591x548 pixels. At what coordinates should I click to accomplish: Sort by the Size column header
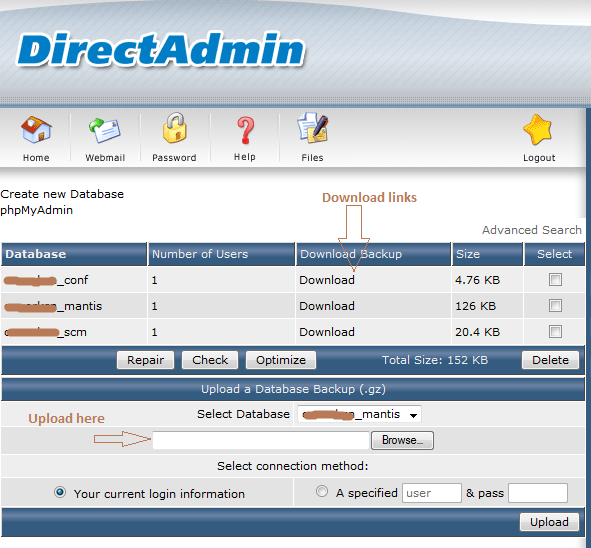(468, 254)
